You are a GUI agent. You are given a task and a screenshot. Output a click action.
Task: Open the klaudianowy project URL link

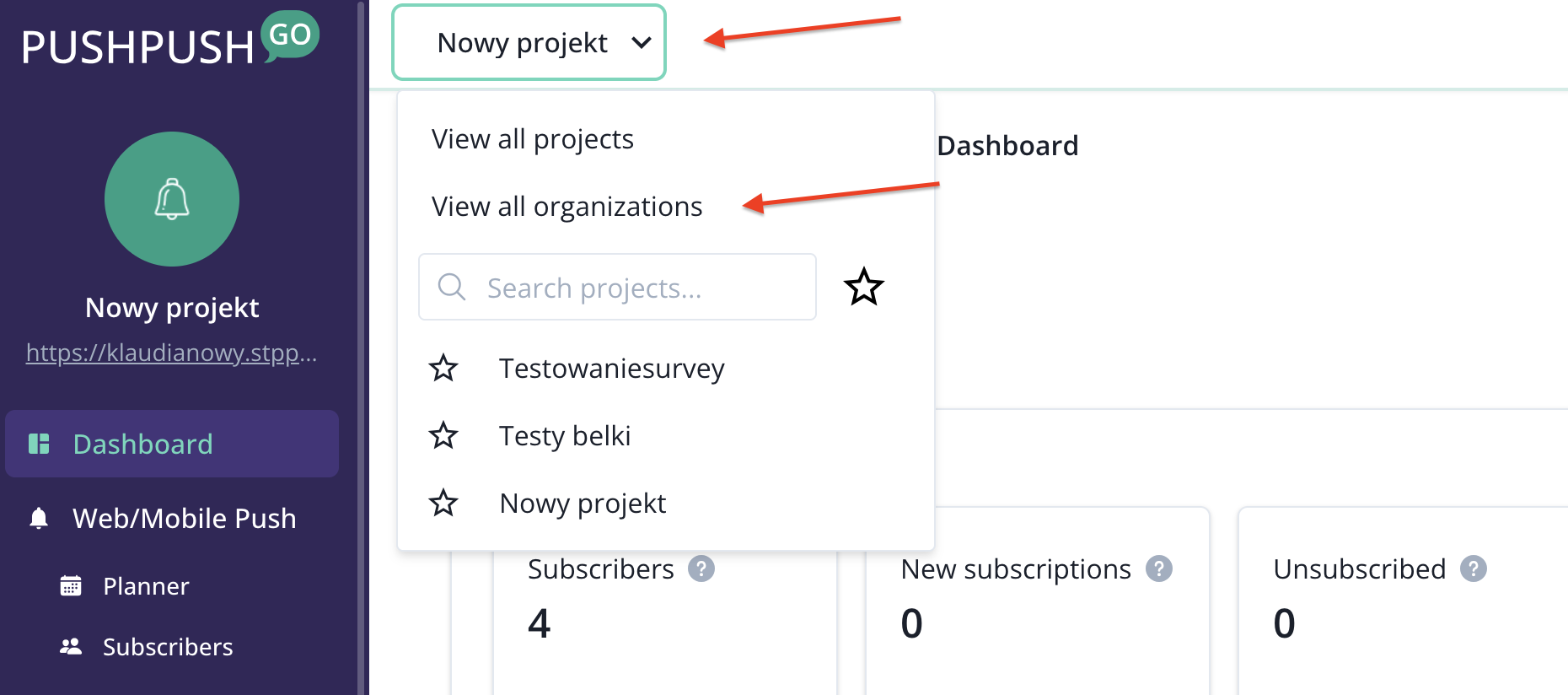172,353
